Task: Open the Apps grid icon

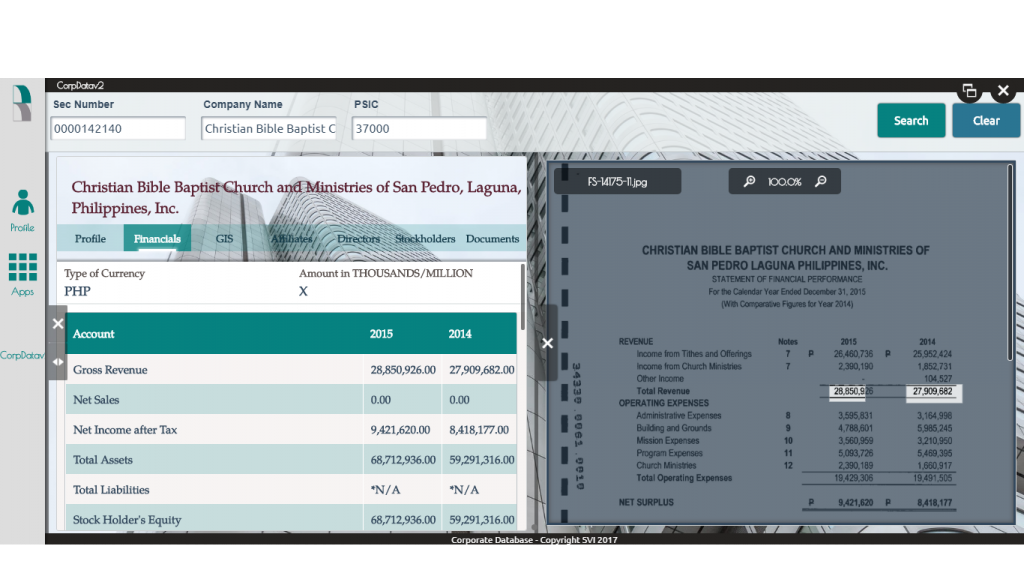Action: click(x=23, y=274)
